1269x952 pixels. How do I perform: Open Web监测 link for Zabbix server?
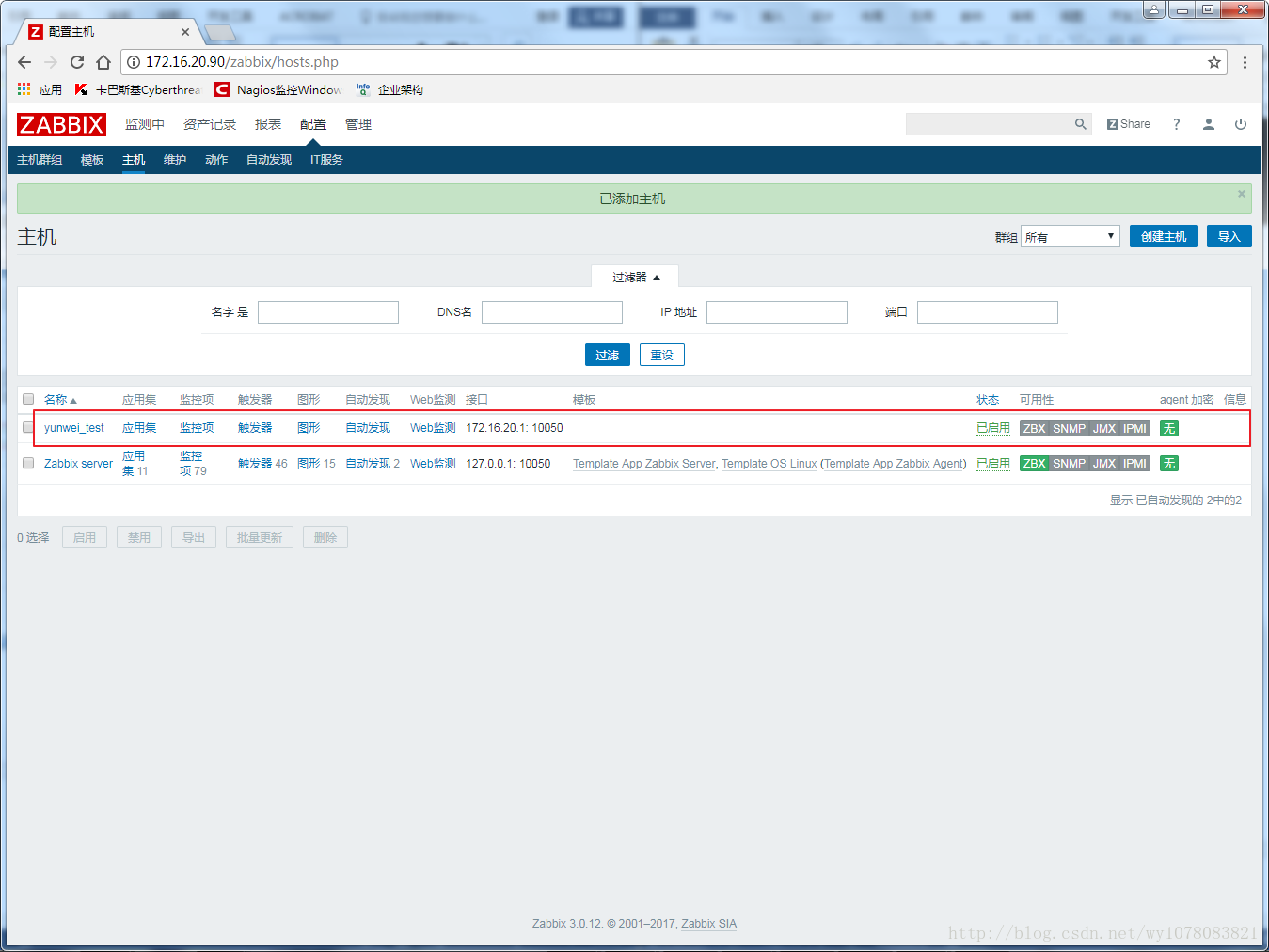pyautogui.click(x=433, y=464)
